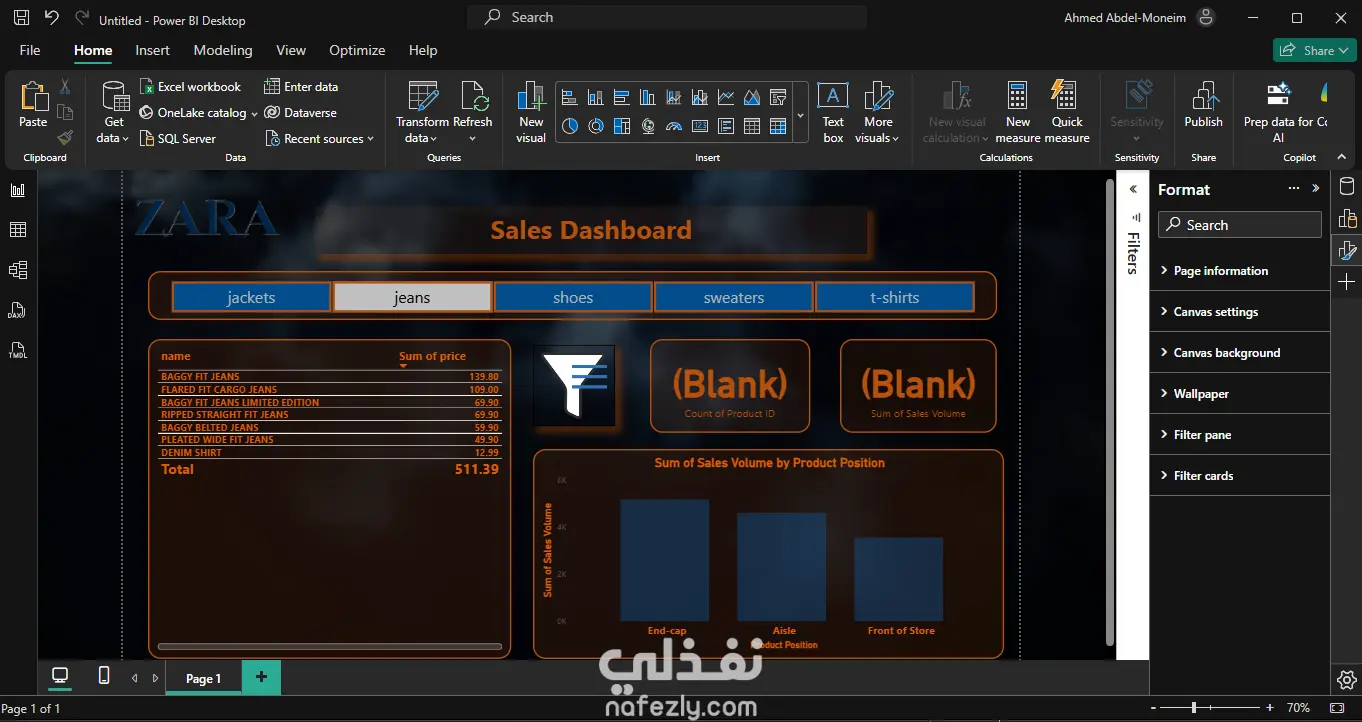Click the Share button
1362x722 pixels.
tap(1314, 50)
